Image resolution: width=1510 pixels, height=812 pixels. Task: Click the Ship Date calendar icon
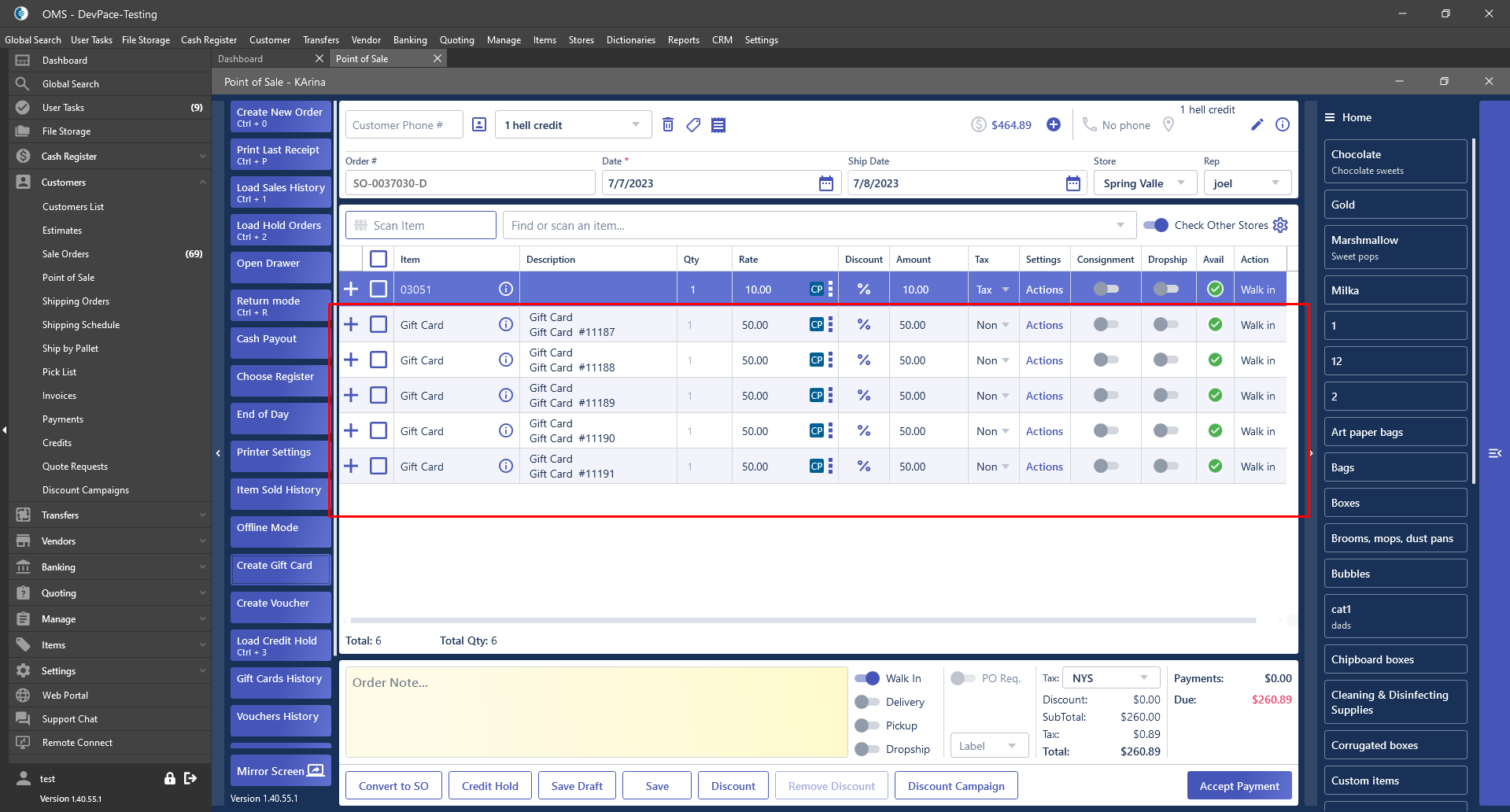[x=1073, y=183]
